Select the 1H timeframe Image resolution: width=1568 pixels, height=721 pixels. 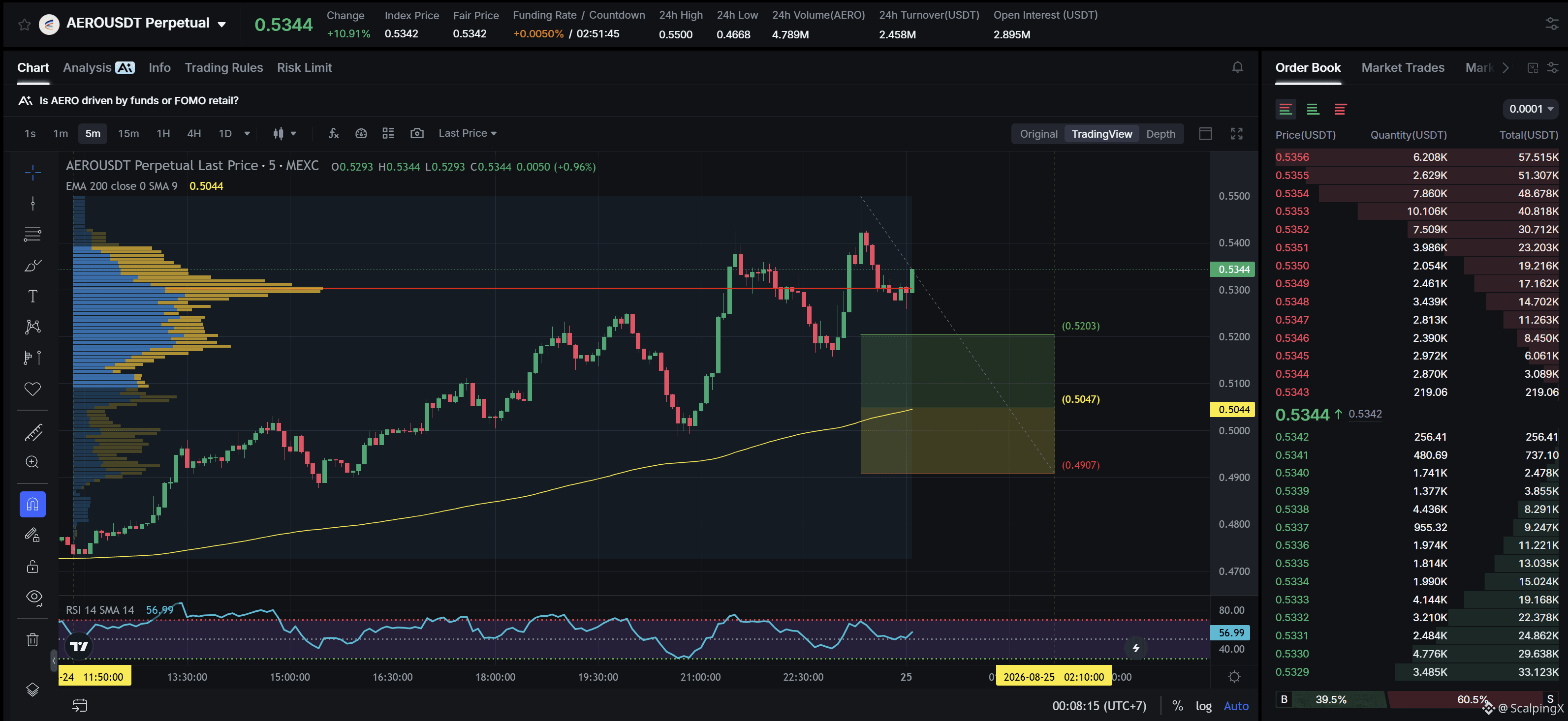163,134
